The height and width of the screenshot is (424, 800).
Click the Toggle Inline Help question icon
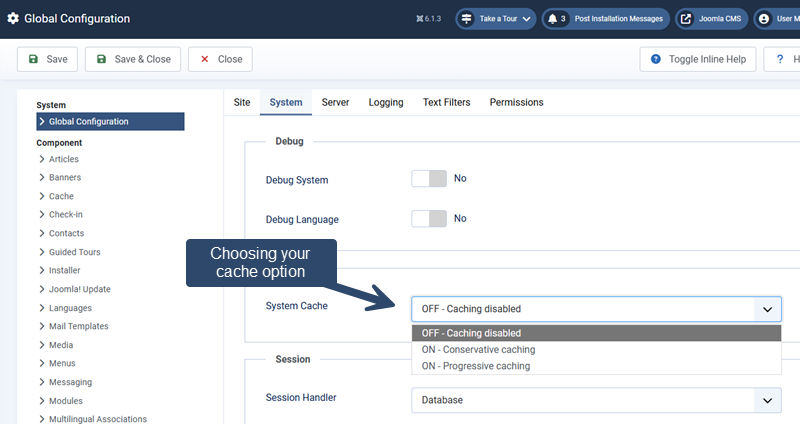656,59
